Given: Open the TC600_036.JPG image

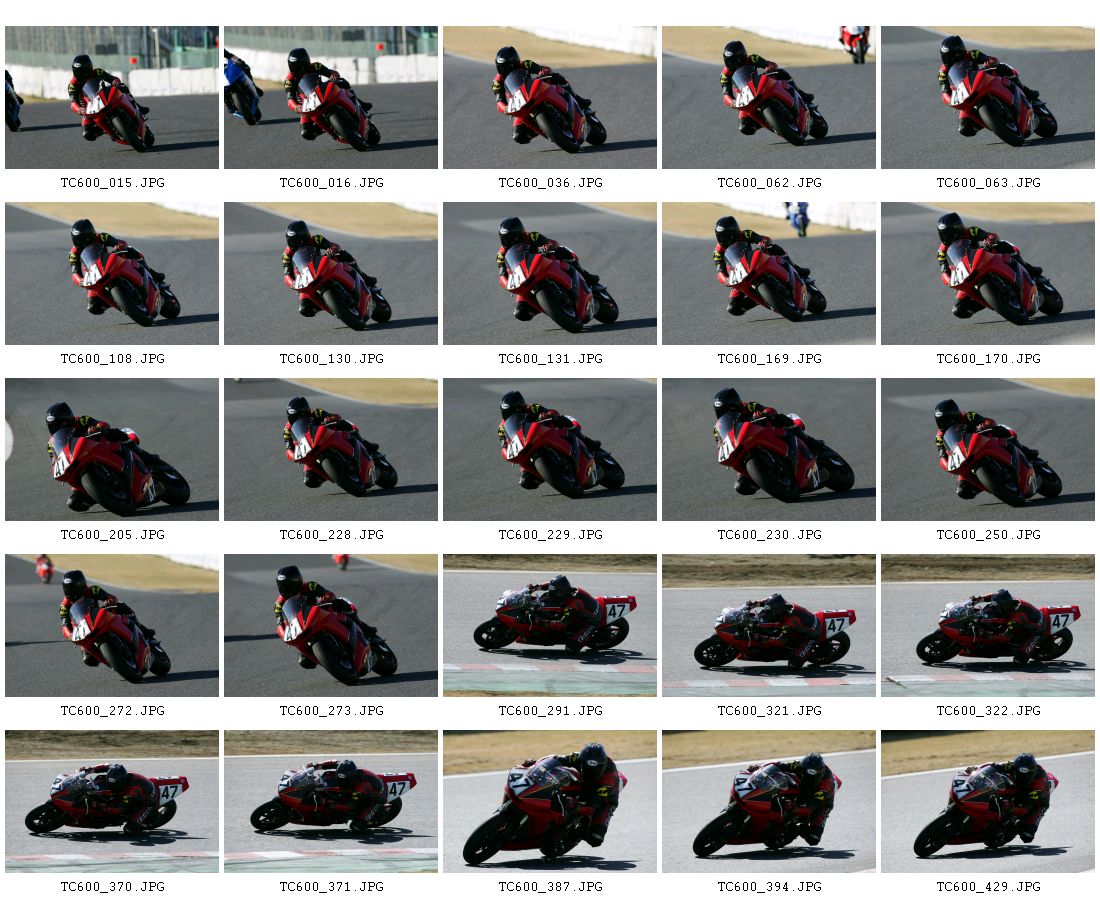Looking at the screenshot, I should coord(549,98).
